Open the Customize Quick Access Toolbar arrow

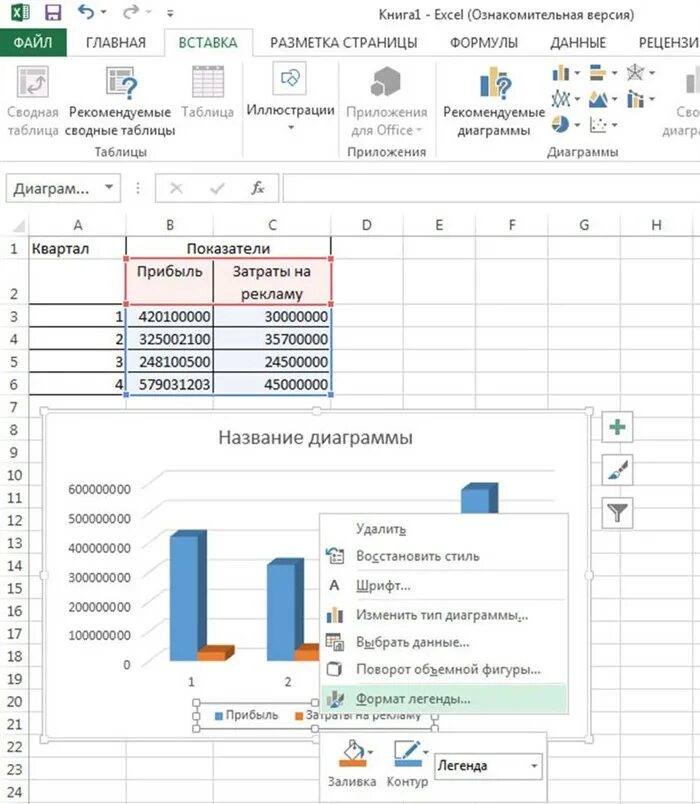(170, 13)
